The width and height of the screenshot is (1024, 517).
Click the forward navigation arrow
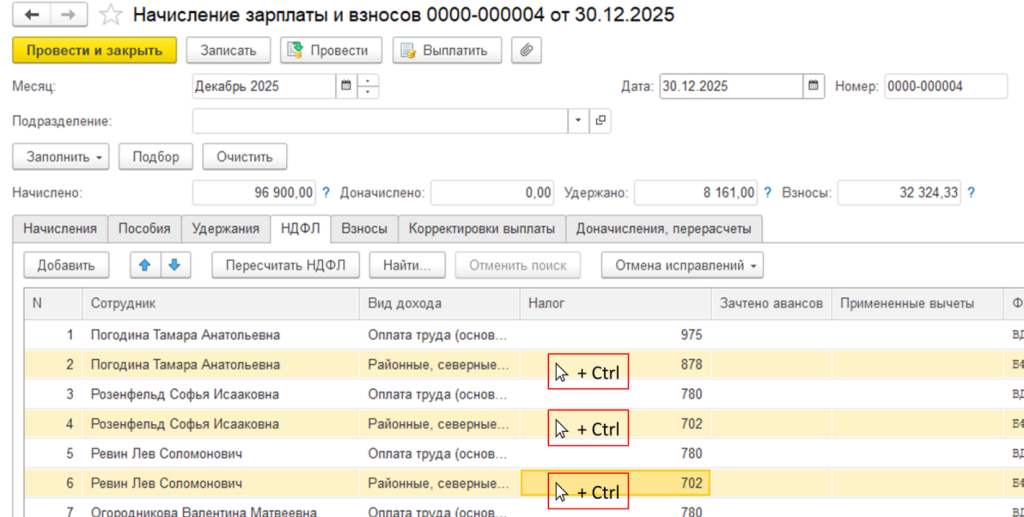point(68,15)
